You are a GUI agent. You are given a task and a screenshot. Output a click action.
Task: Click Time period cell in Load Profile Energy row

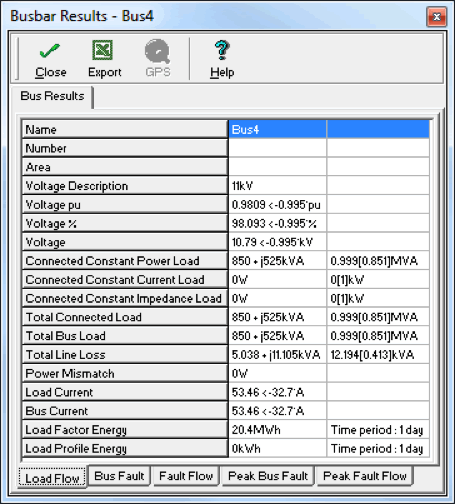[x=378, y=448]
